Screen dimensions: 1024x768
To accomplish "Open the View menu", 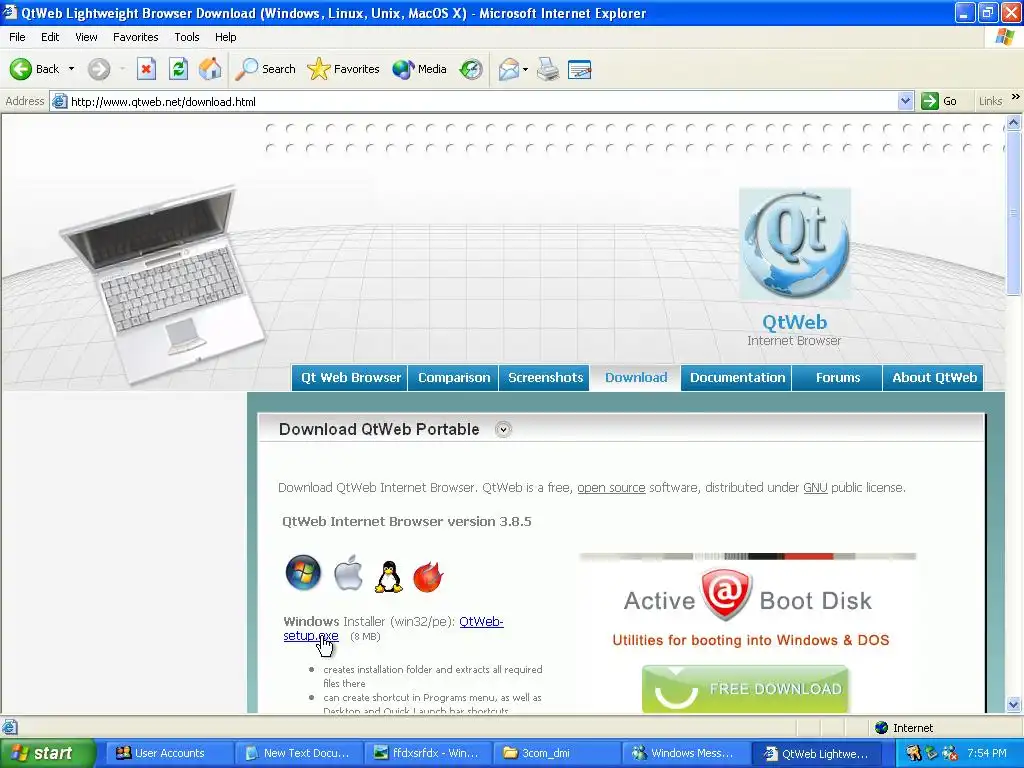I will [86, 37].
